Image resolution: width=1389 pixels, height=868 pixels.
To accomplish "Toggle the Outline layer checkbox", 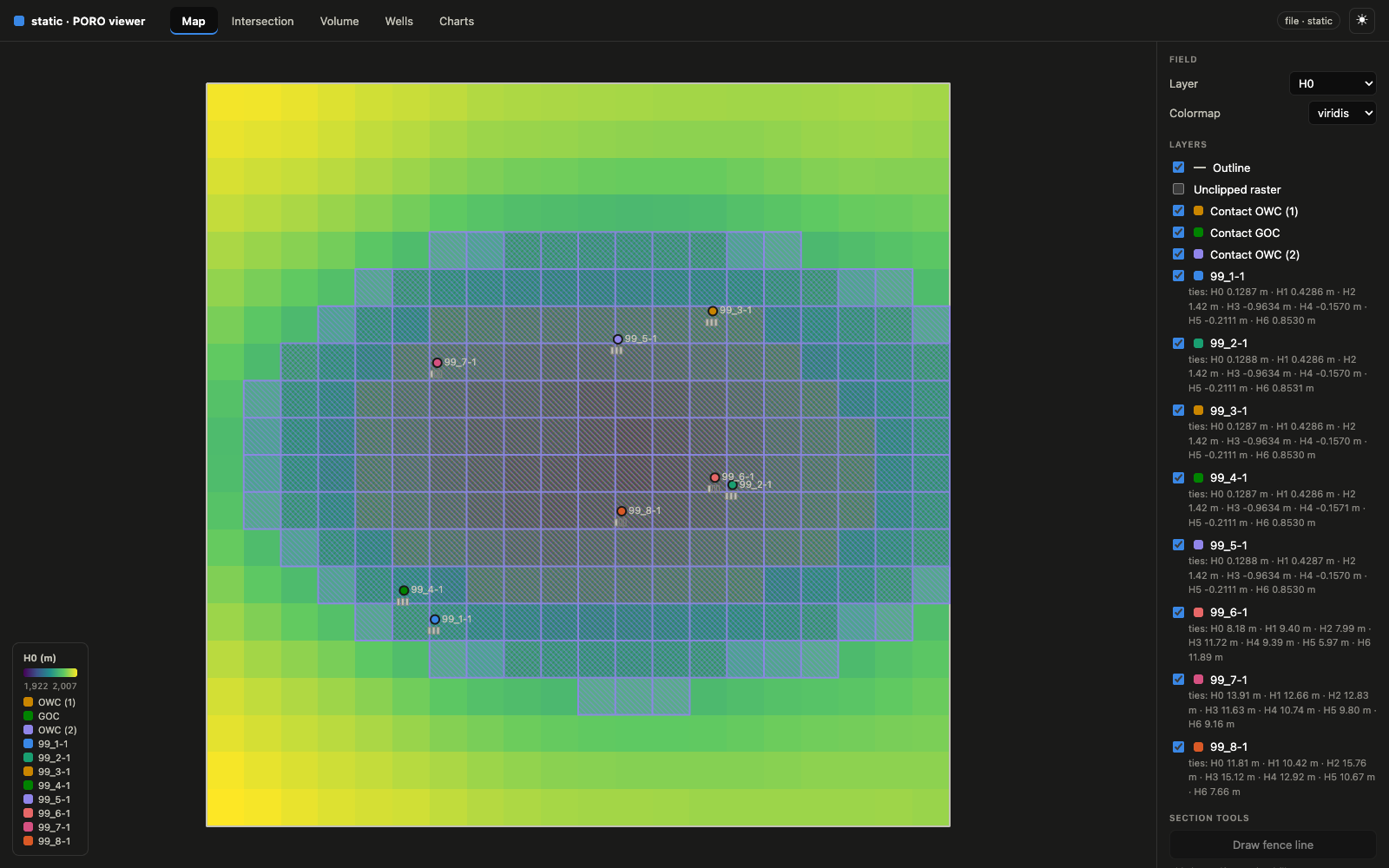I will 1178,168.
